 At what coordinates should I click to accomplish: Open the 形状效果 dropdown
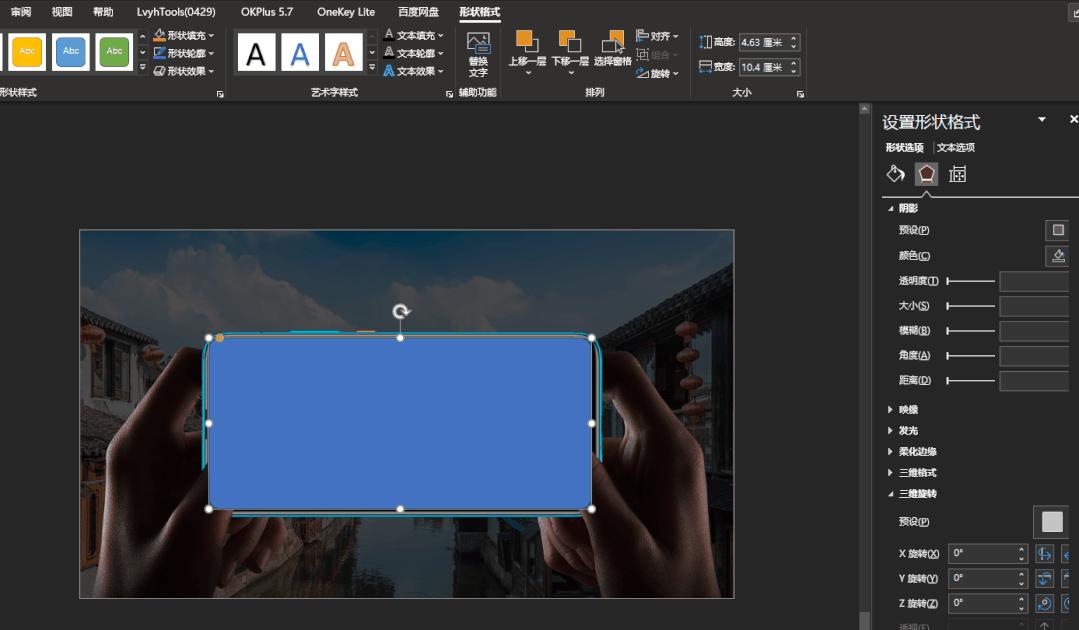coord(184,71)
